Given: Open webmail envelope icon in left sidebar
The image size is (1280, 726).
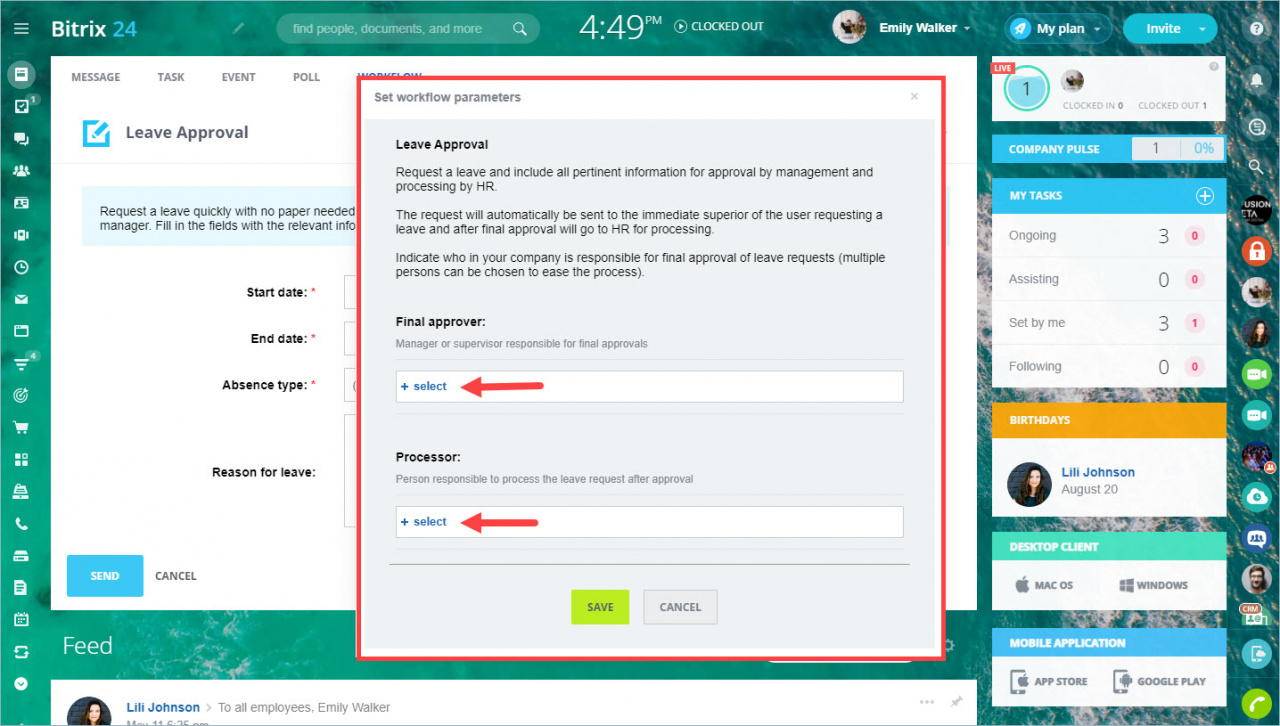Looking at the screenshot, I should [21, 299].
